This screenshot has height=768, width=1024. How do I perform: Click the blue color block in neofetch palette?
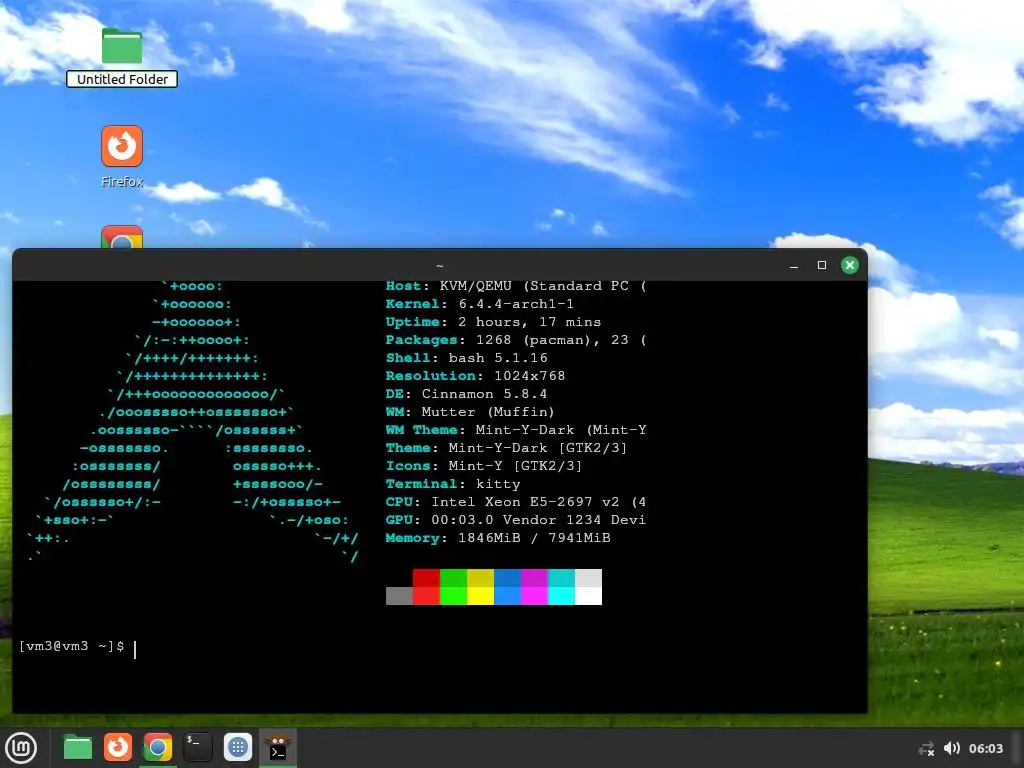pos(507,586)
